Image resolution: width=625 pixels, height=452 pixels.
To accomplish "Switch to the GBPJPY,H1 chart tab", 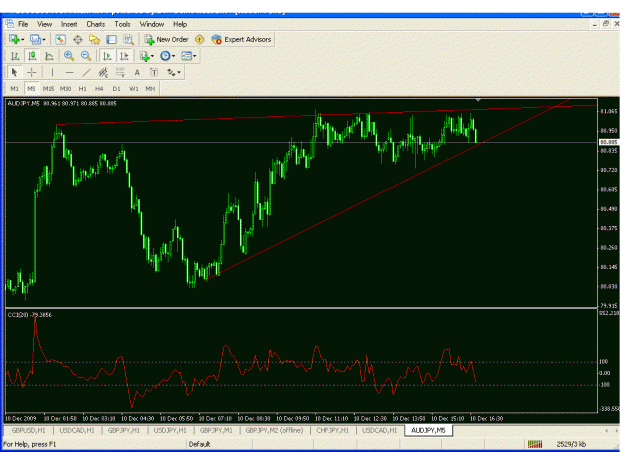I will (124, 430).
